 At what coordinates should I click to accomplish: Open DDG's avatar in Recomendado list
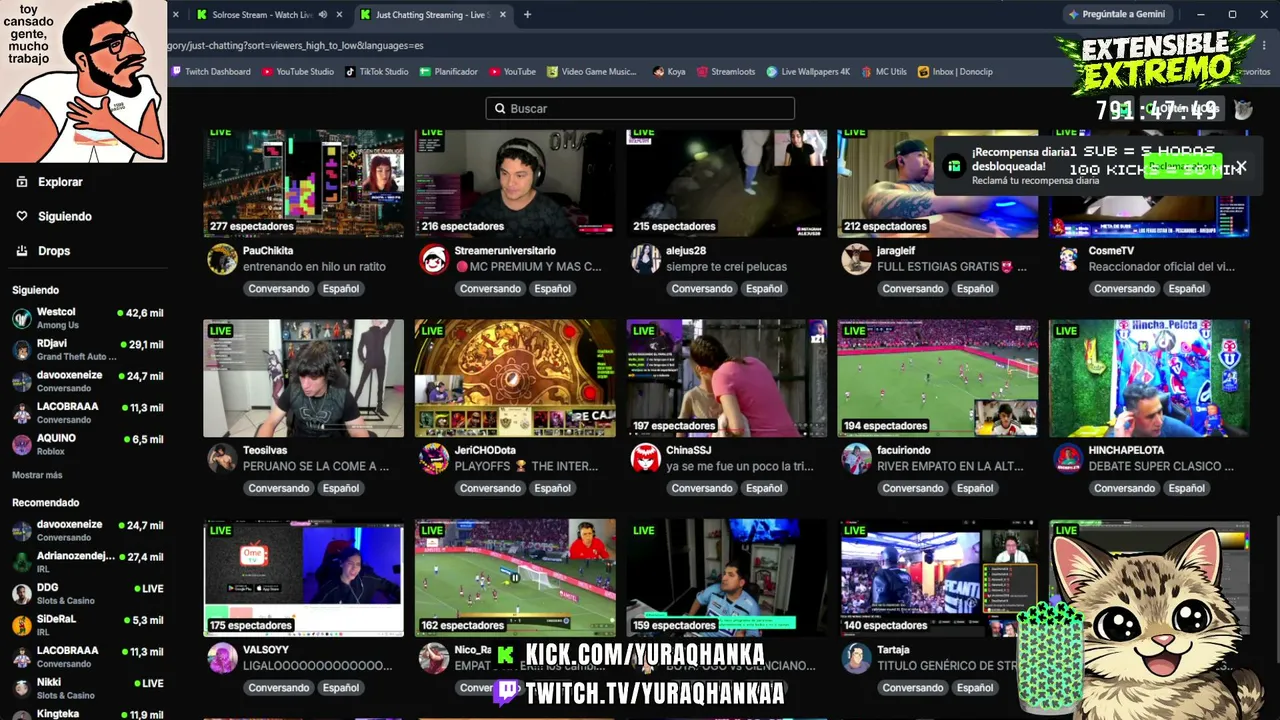click(x=21, y=594)
